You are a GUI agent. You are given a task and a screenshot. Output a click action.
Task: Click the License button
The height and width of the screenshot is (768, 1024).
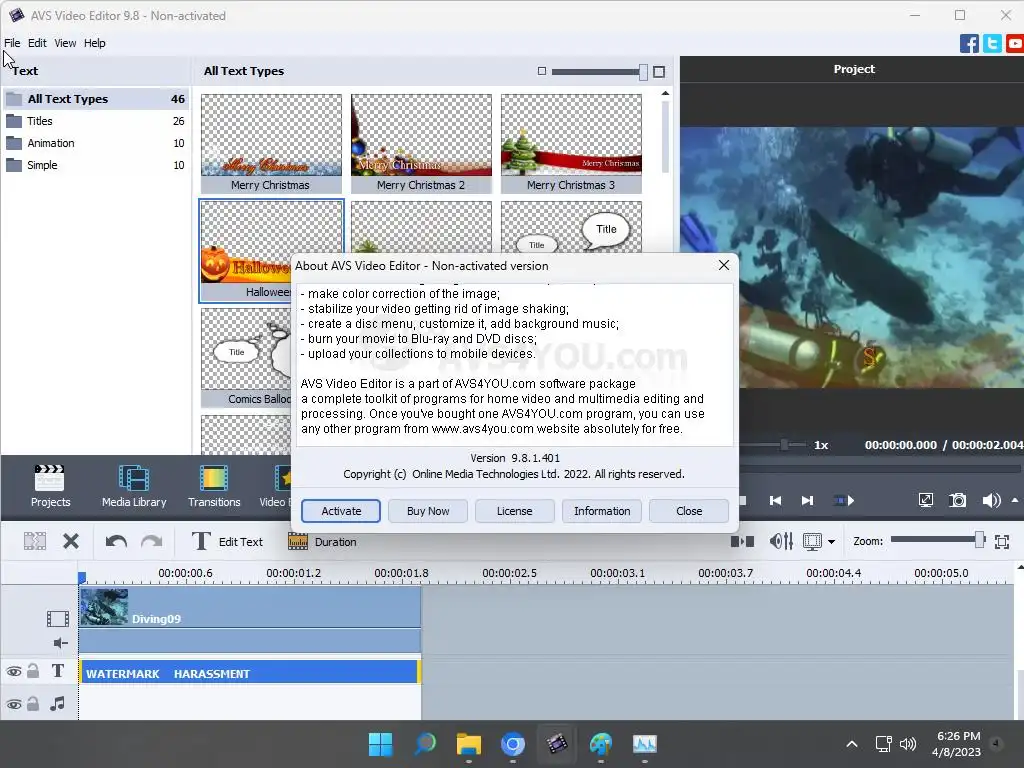click(x=515, y=511)
